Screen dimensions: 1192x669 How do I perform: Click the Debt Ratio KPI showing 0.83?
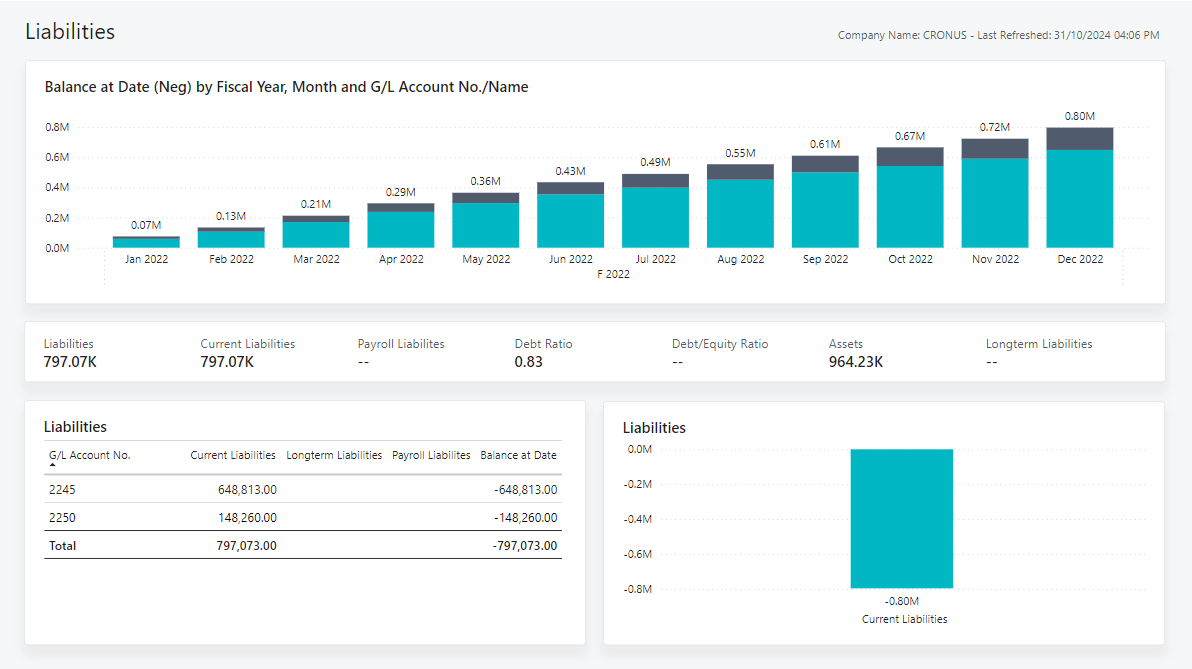[543, 352]
